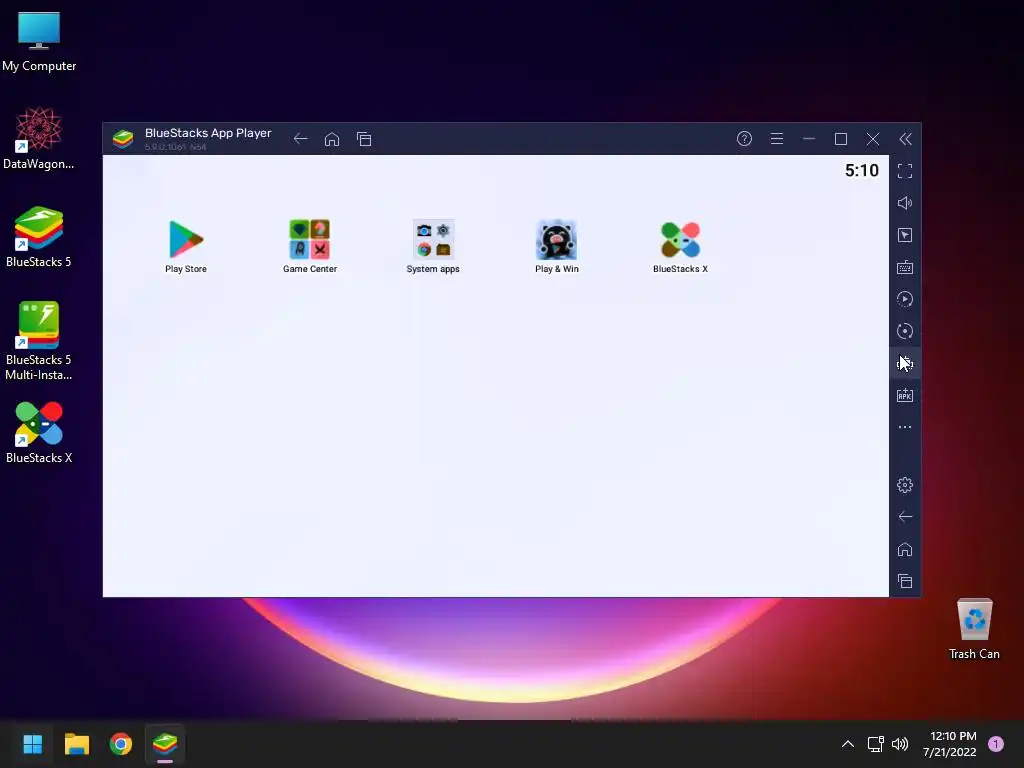This screenshot has height=768, width=1024.
Task: Click the BlueStacks taskbar button
Action: click(x=165, y=744)
